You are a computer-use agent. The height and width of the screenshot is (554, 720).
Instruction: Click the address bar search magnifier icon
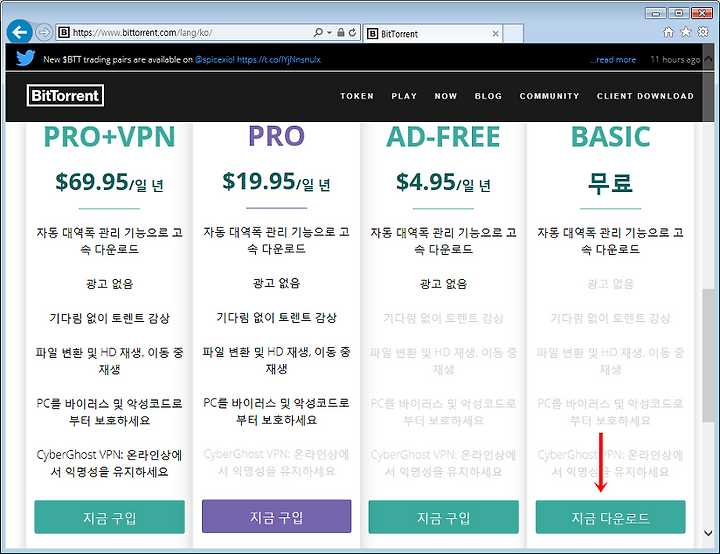point(318,33)
